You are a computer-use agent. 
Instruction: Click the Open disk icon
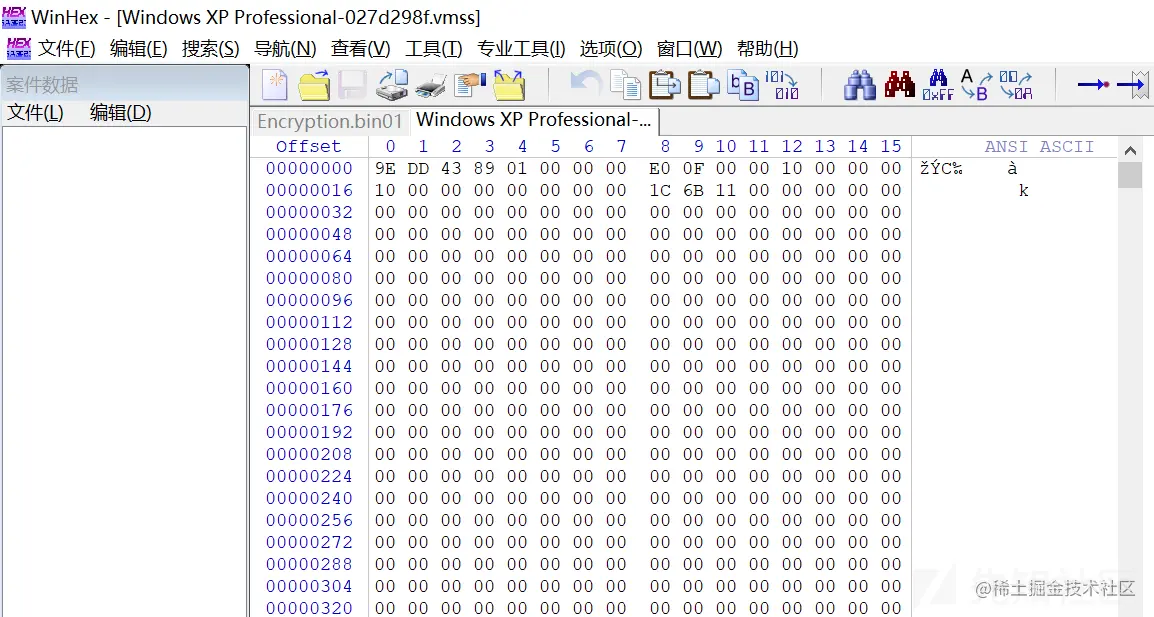tap(392, 85)
